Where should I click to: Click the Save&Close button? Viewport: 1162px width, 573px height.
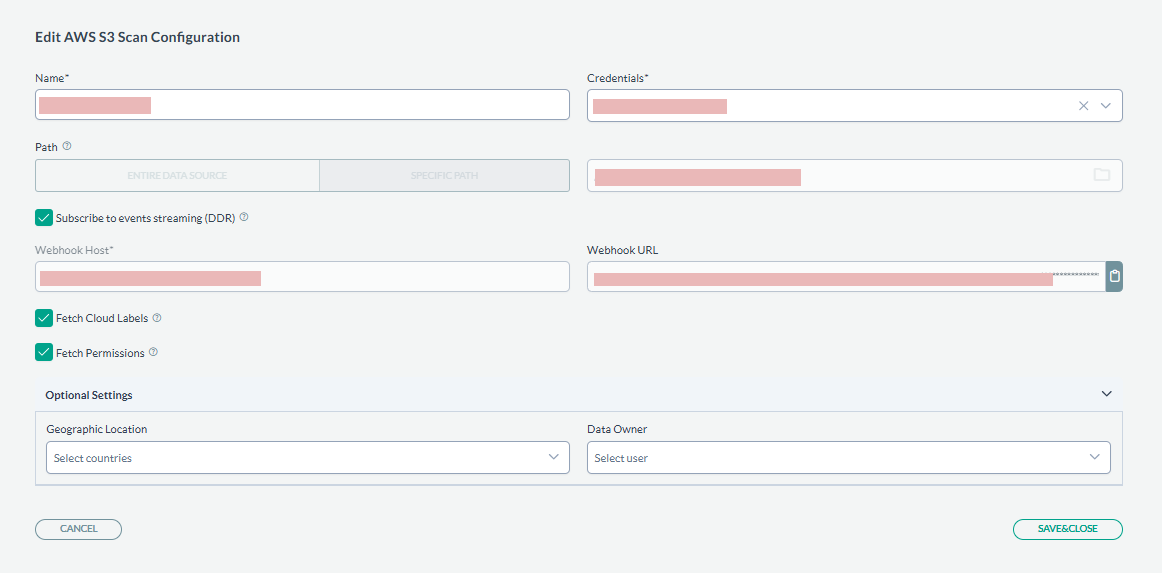point(1067,529)
